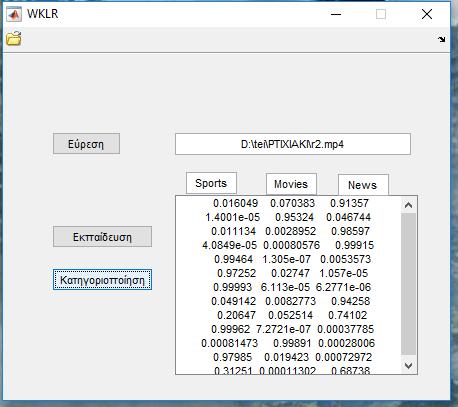Select the value 0.00037785 in results
458x407 pixels.
pos(345,329)
